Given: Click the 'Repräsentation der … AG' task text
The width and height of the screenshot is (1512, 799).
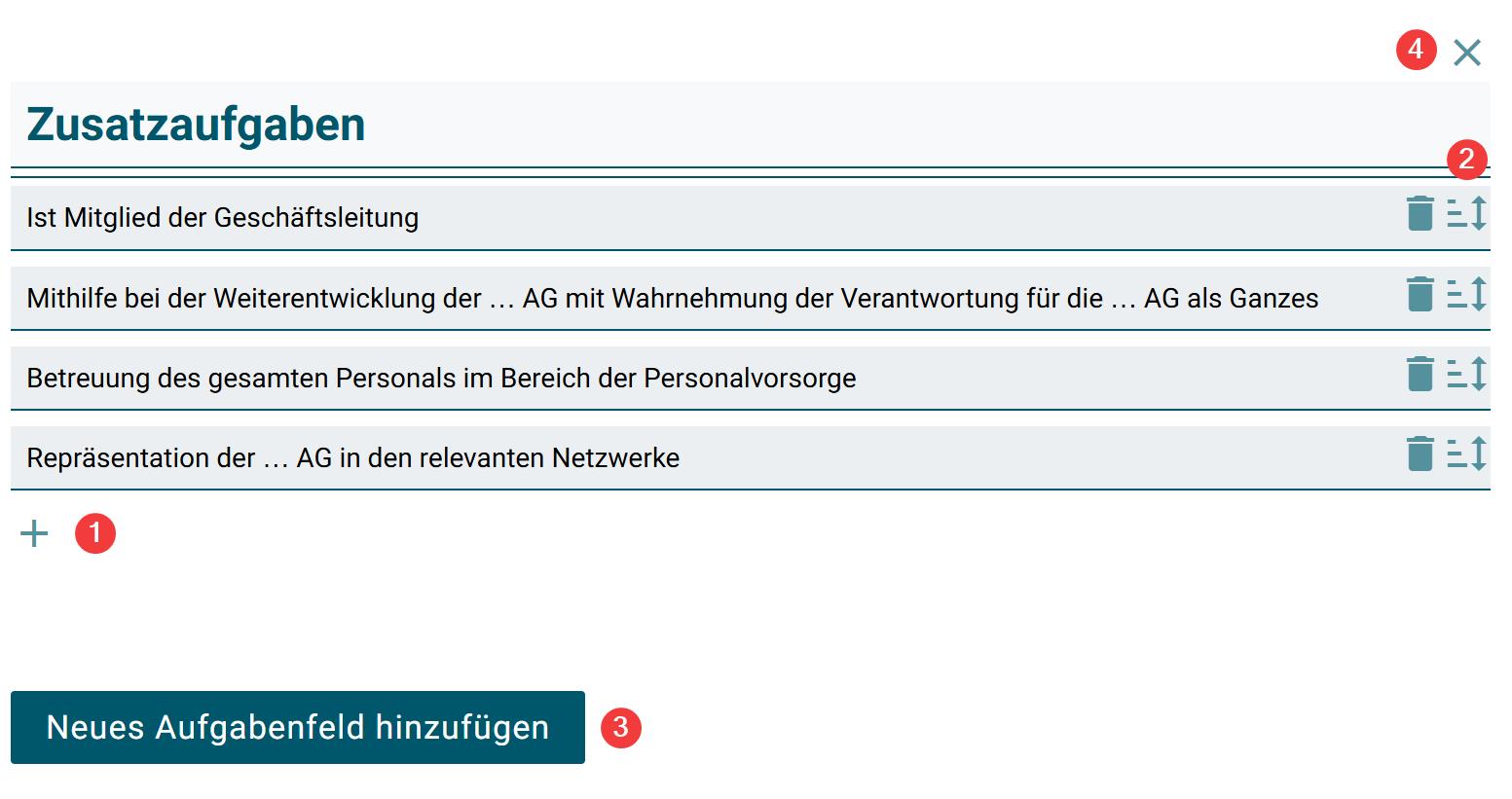Looking at the screenshot, I should tap(352, 457).
